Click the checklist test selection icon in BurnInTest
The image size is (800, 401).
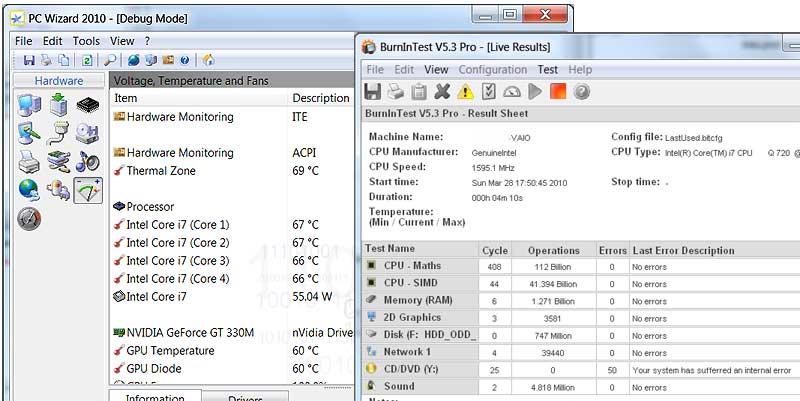(x=488, y=92)
